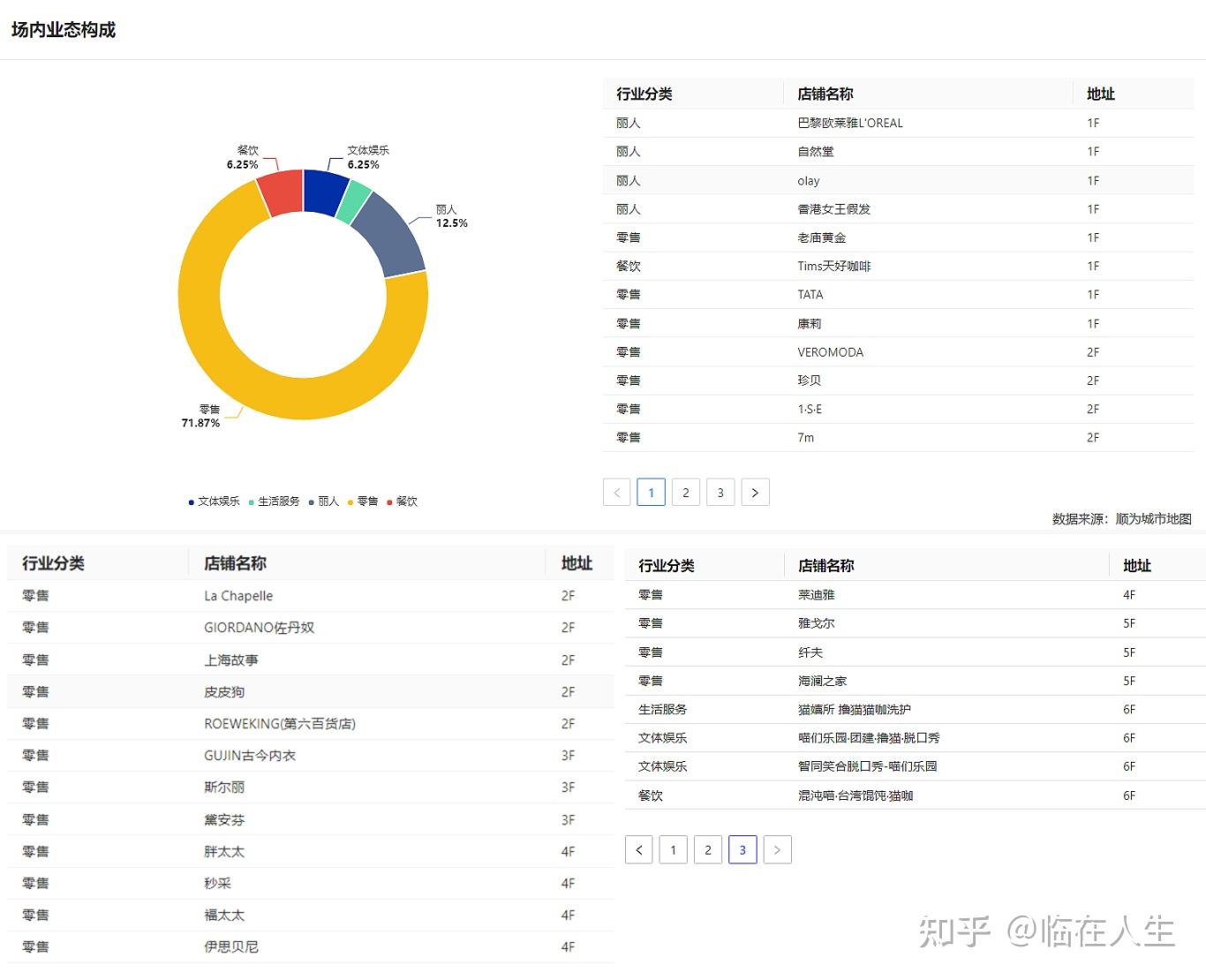1206x980 pixels.
Task: Select the 斯尔丽 store row
Action: (x=311, y=787)
